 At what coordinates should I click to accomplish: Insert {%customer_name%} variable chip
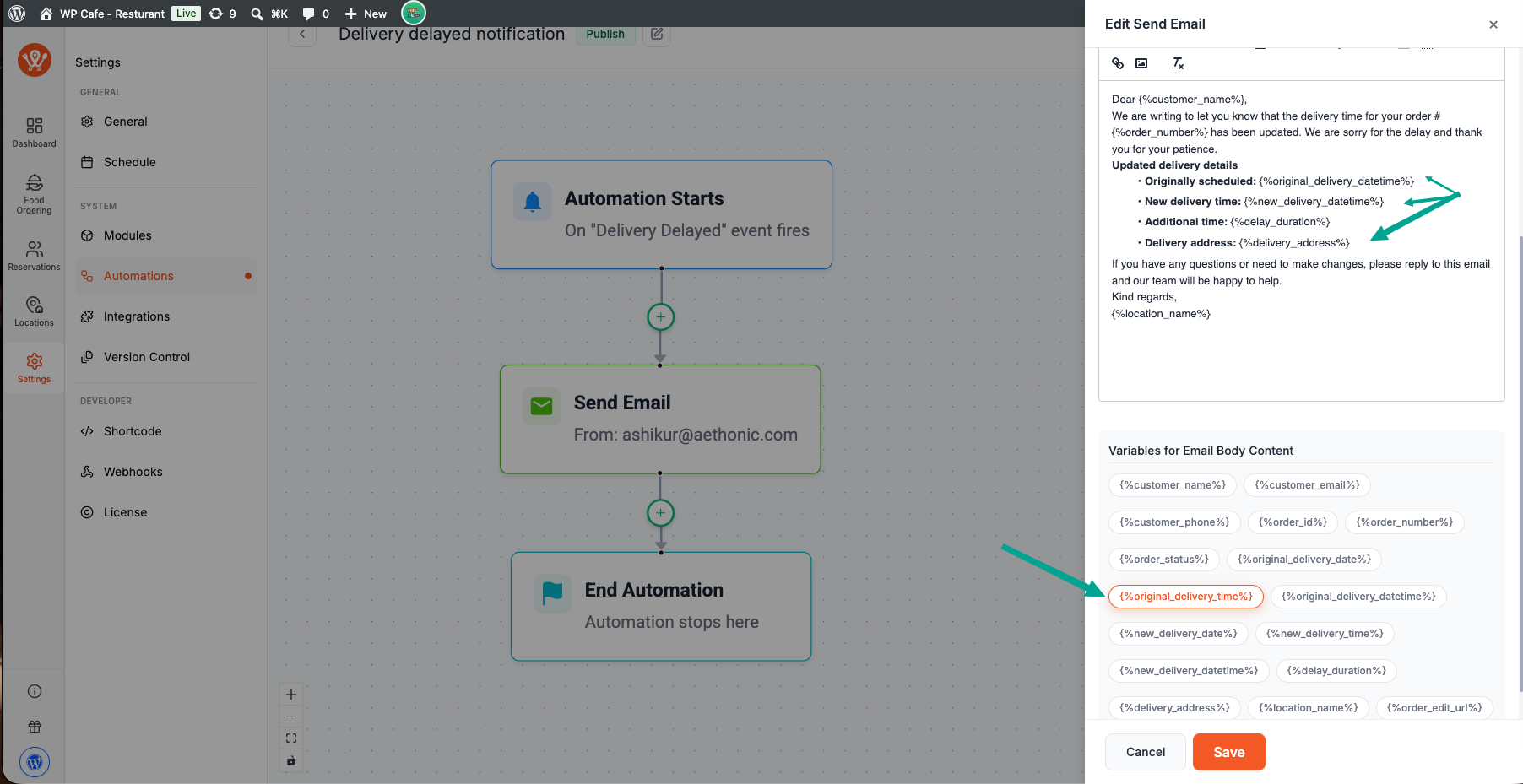point(1173,485)
